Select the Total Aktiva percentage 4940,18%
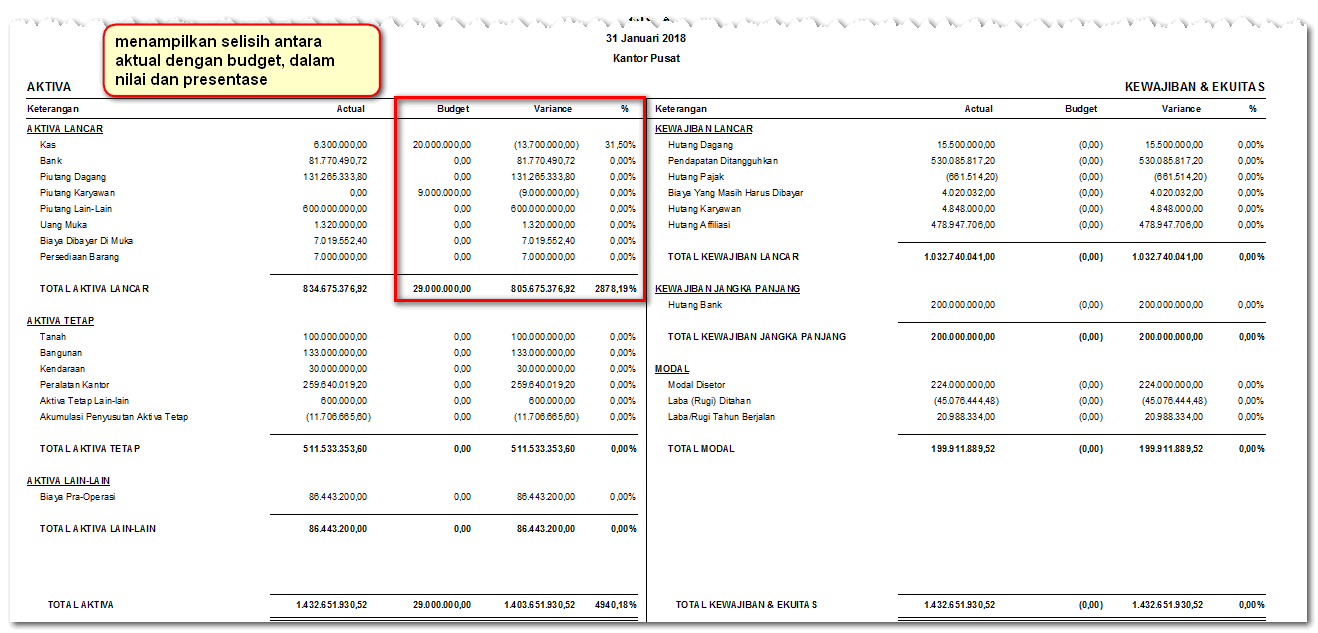Image resolution: width=1318 pixels, height=633 pixels. click(616, 605)
